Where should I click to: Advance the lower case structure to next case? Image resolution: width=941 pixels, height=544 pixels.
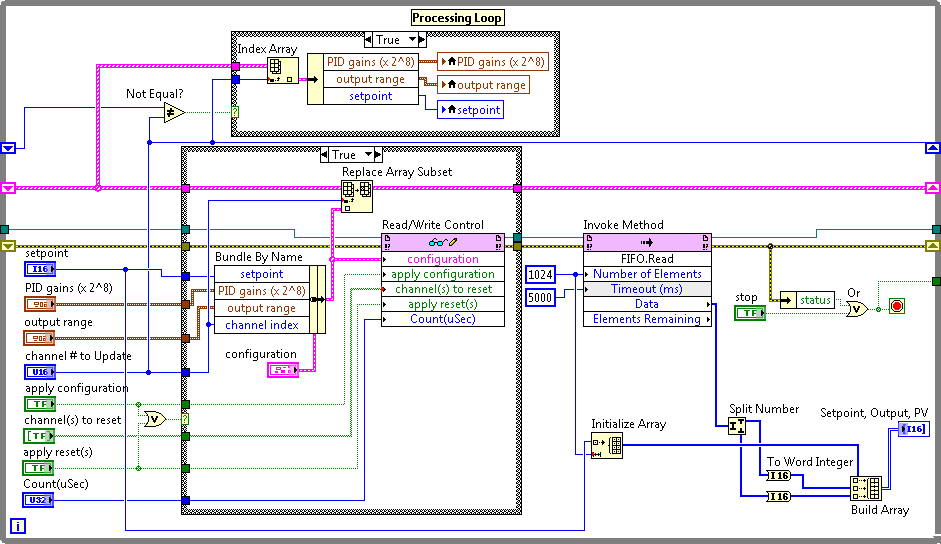376,155
